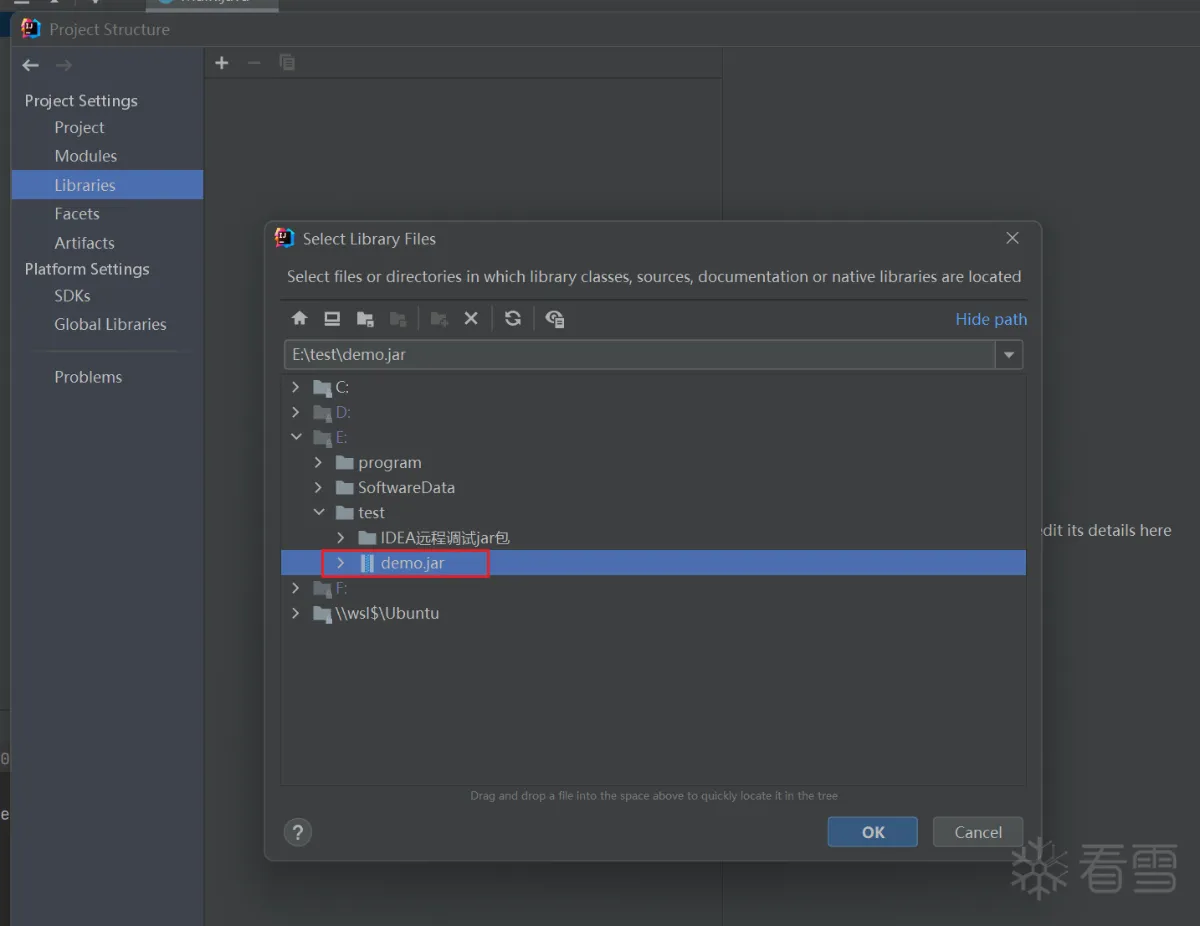Click the Project directory toolbar icon
The image size is (1200, 926).
tap(365, 318)
